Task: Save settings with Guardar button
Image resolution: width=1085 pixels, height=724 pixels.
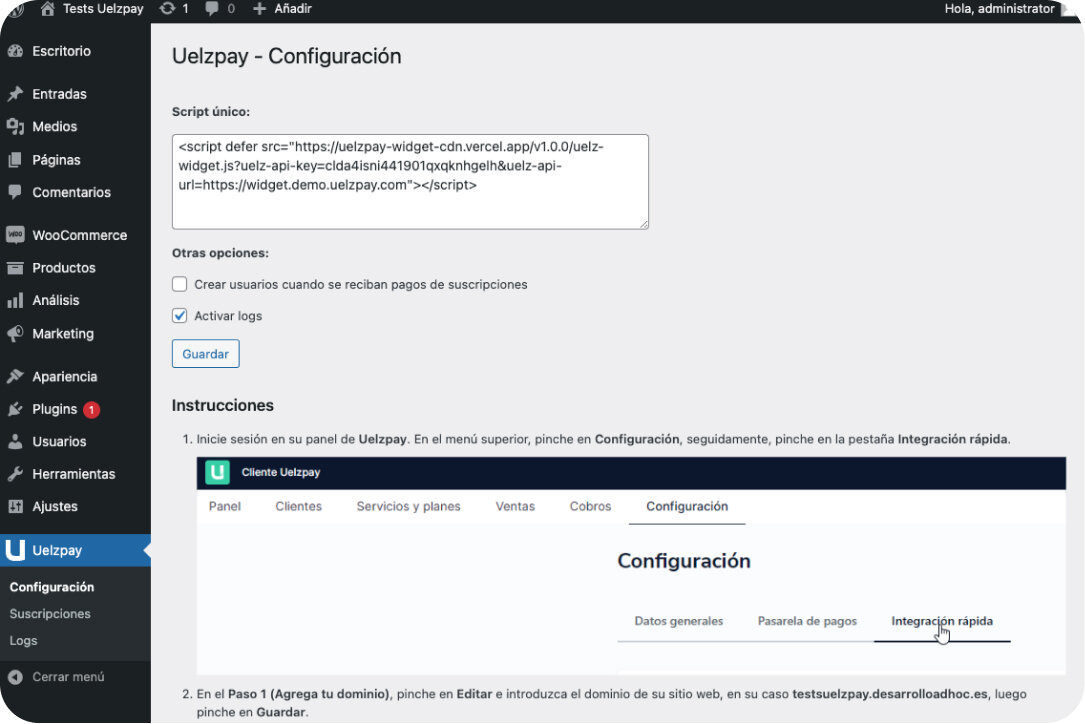Action: pos(206,354)
